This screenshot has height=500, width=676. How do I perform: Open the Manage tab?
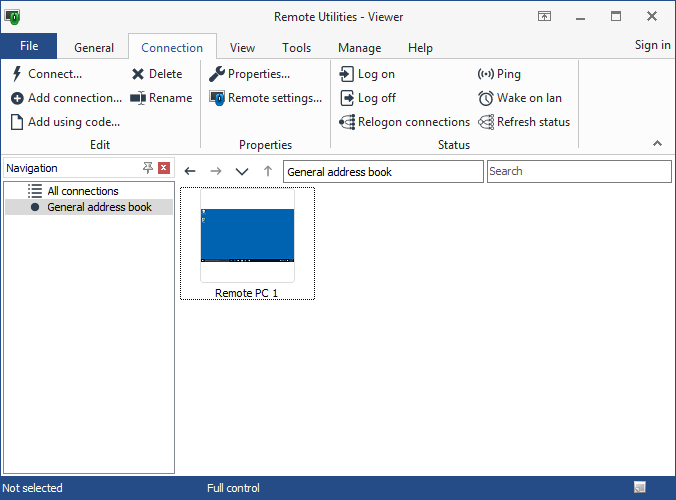pos(360,47)
